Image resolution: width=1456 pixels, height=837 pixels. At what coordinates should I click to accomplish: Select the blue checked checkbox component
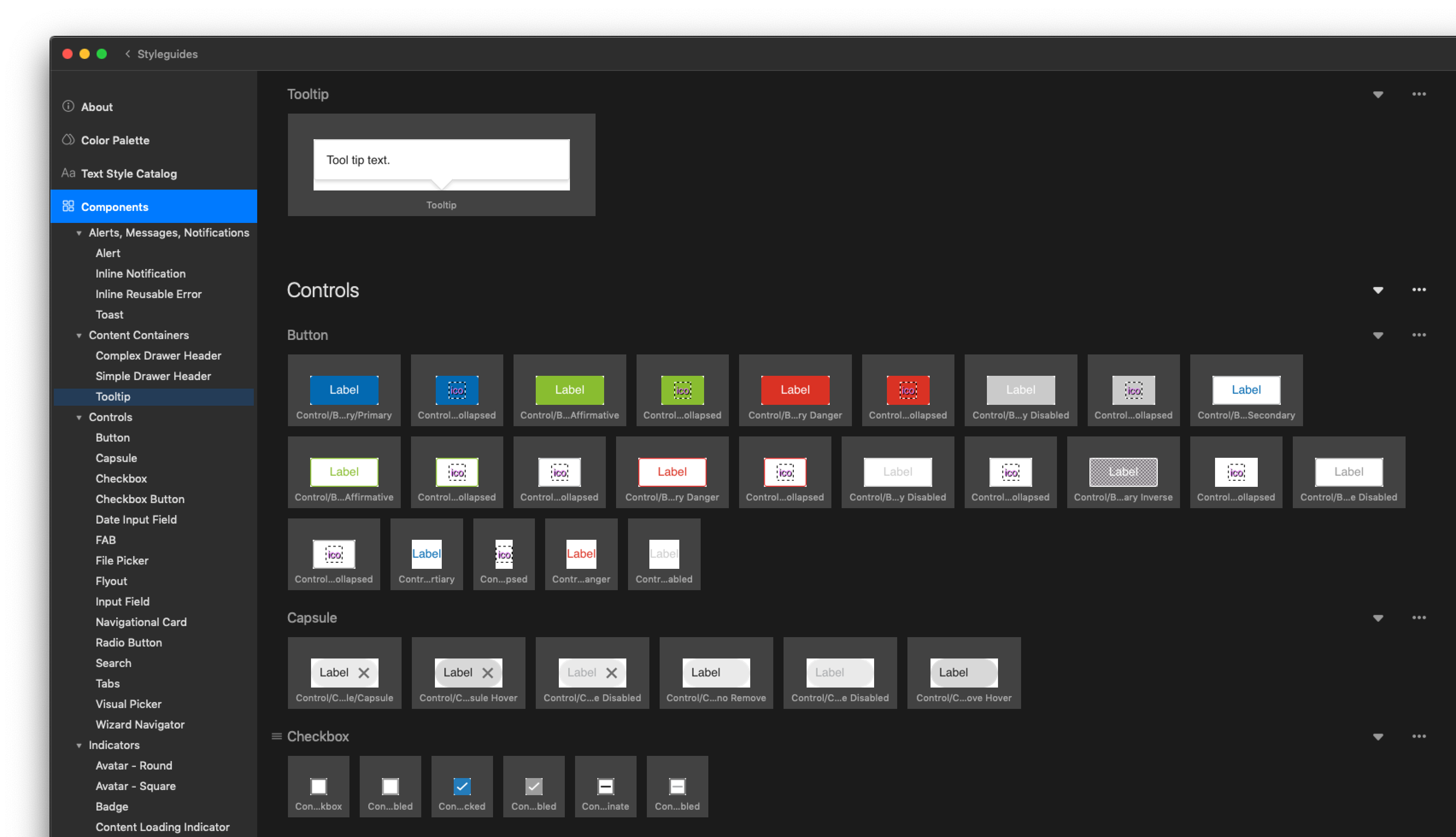(x=462, y=786)
